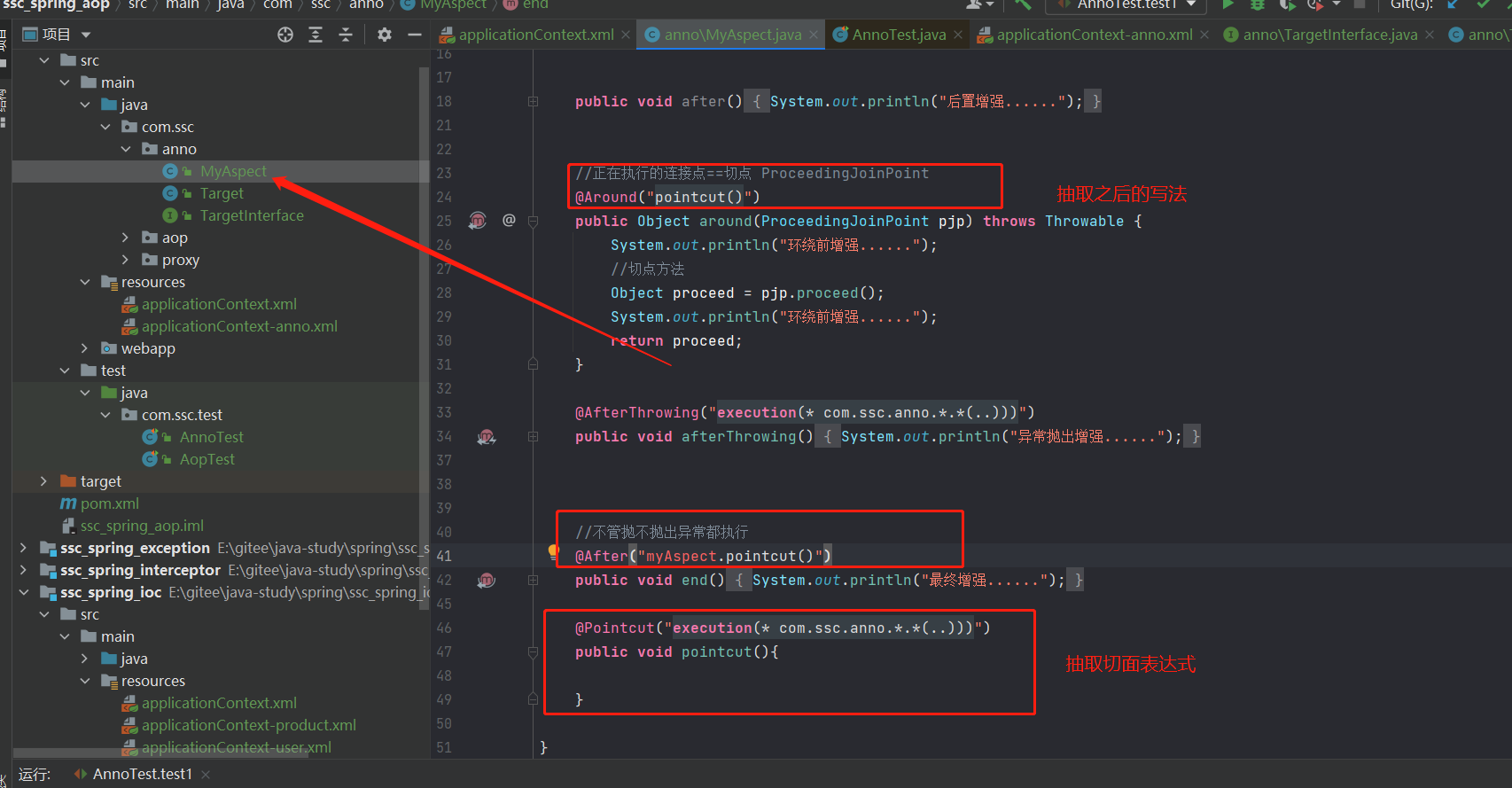This screenshot has width=1512, height=788.
Task: Click Locate/Select Opened File target icon
Action: point(285,35)
